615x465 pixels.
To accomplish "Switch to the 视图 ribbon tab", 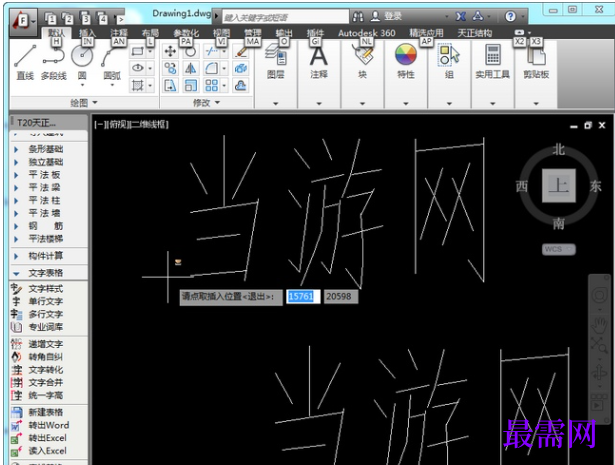I will (221, 33).
